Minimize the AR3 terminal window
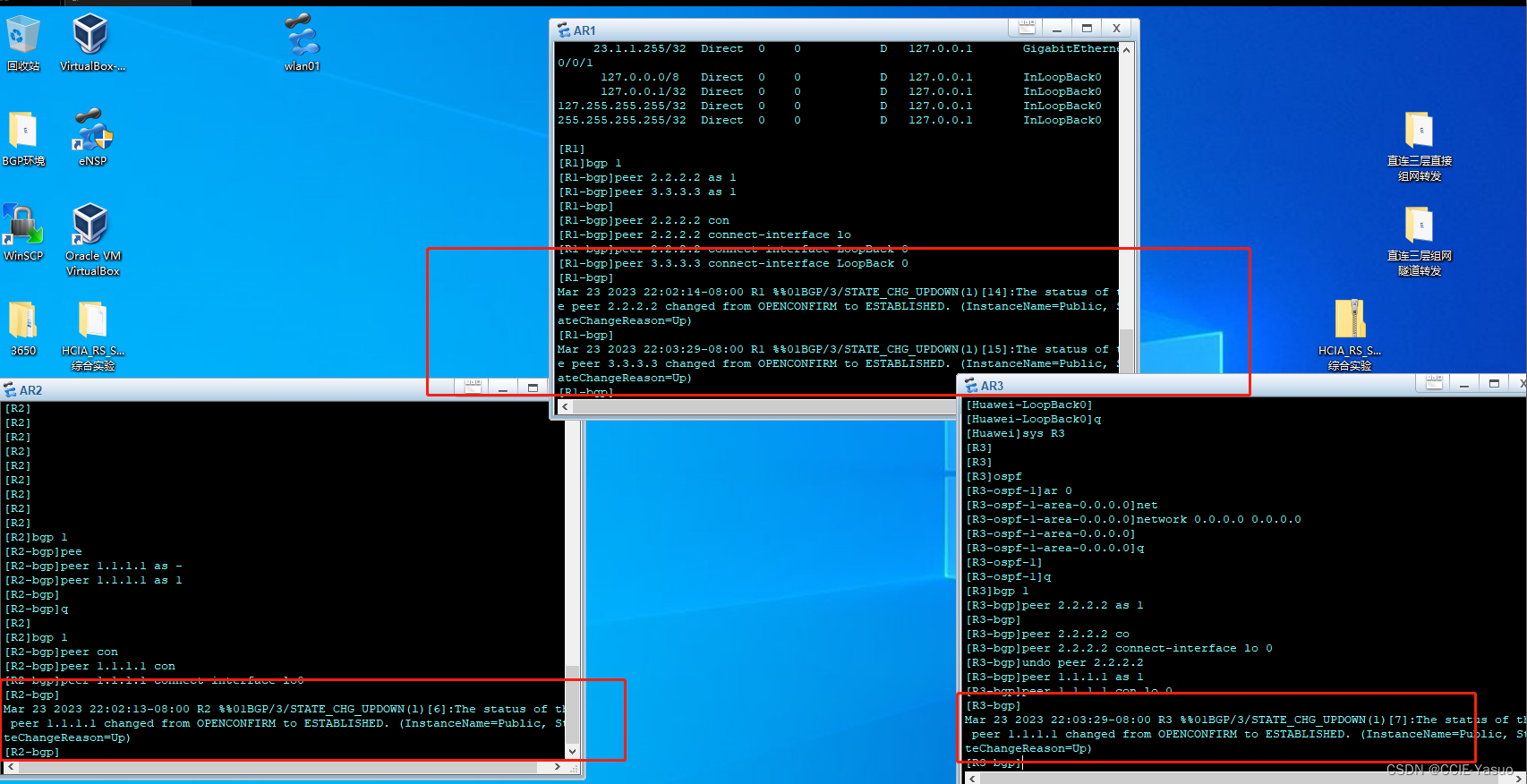The height and width of the screenshot is (784, 1527). point(1464,384)
